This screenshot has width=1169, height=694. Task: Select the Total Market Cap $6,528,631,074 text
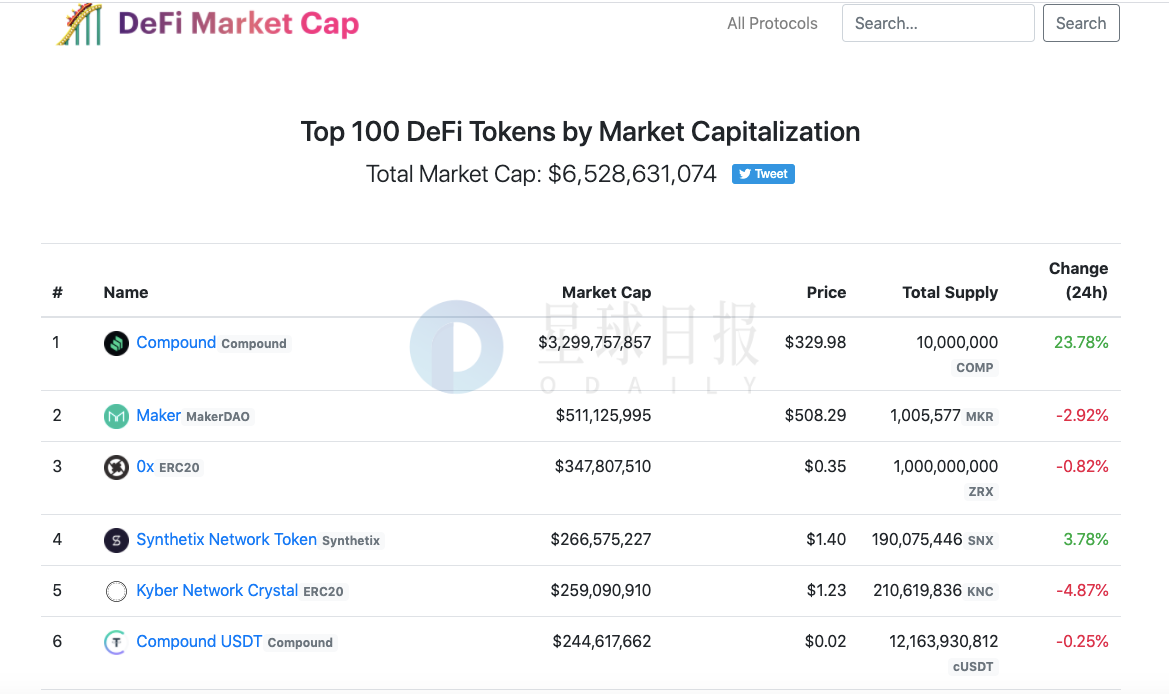point(541,174)
